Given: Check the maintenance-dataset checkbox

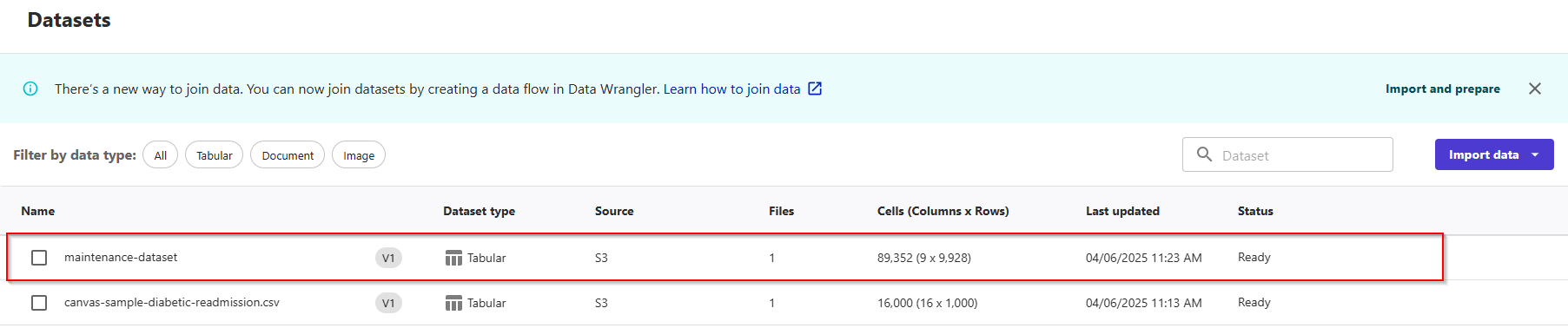Looking at the screenshot, I should [x=39, y=258].
